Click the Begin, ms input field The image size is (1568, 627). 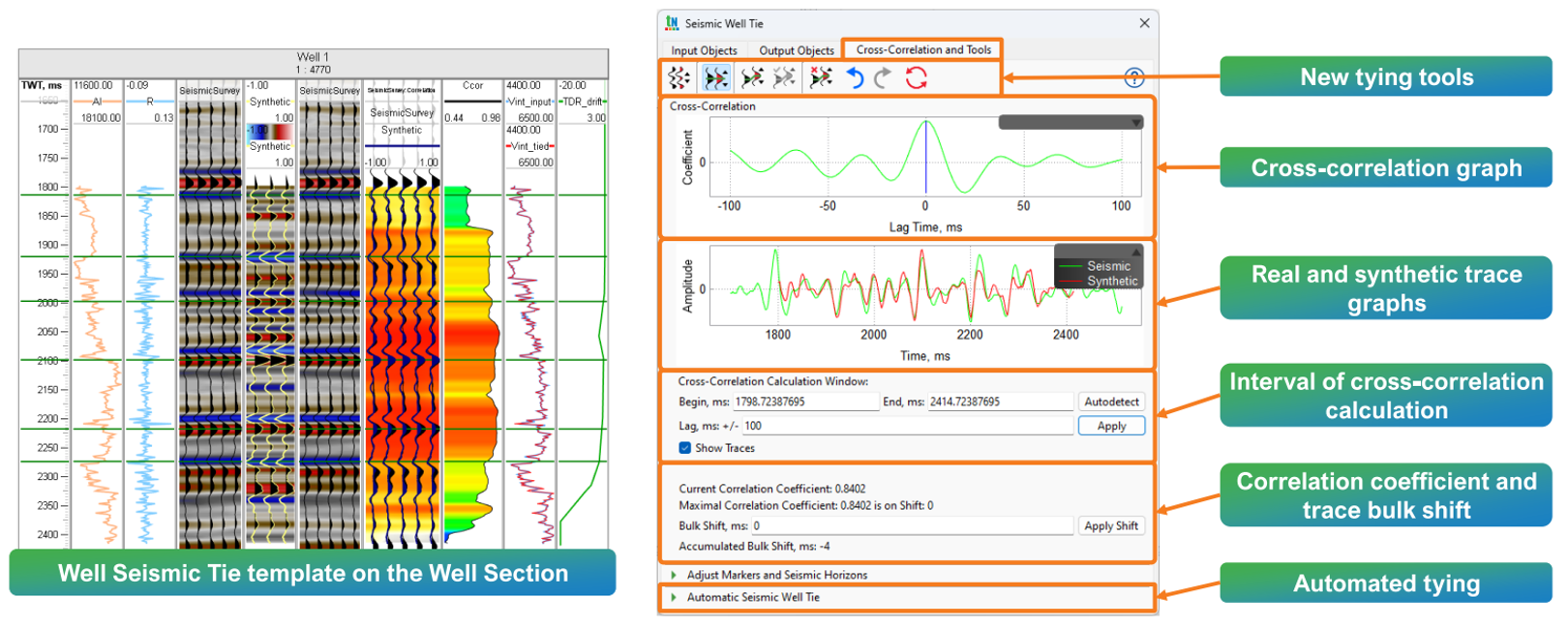click(x=805, y=402)
